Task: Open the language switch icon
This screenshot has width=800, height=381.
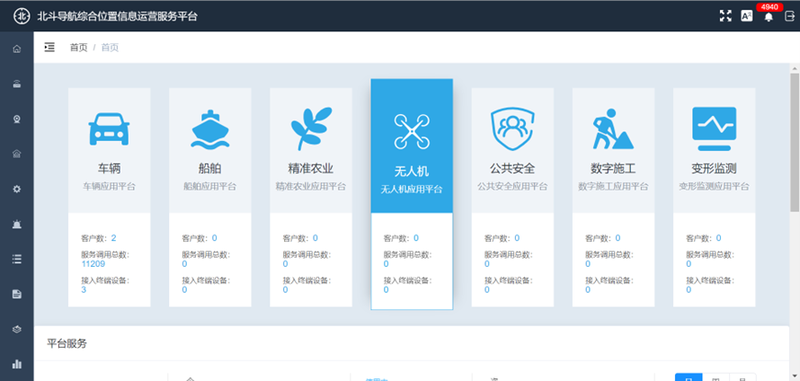Action: pos(746,16)
